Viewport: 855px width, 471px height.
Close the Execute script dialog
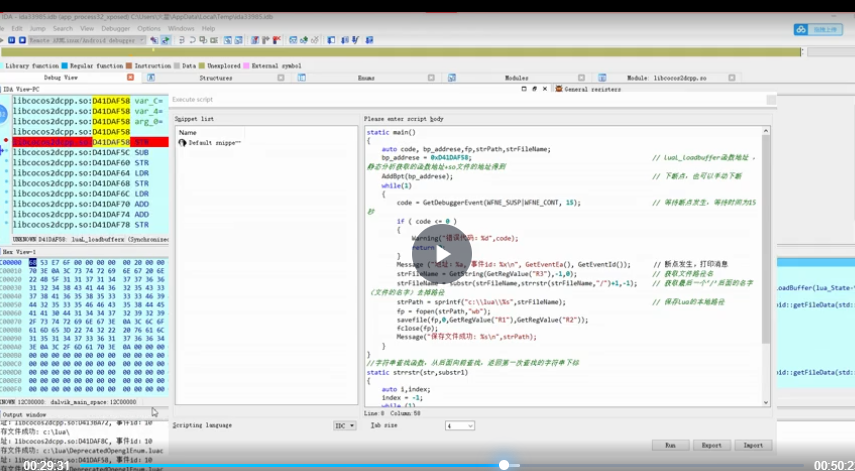[547, 89]
